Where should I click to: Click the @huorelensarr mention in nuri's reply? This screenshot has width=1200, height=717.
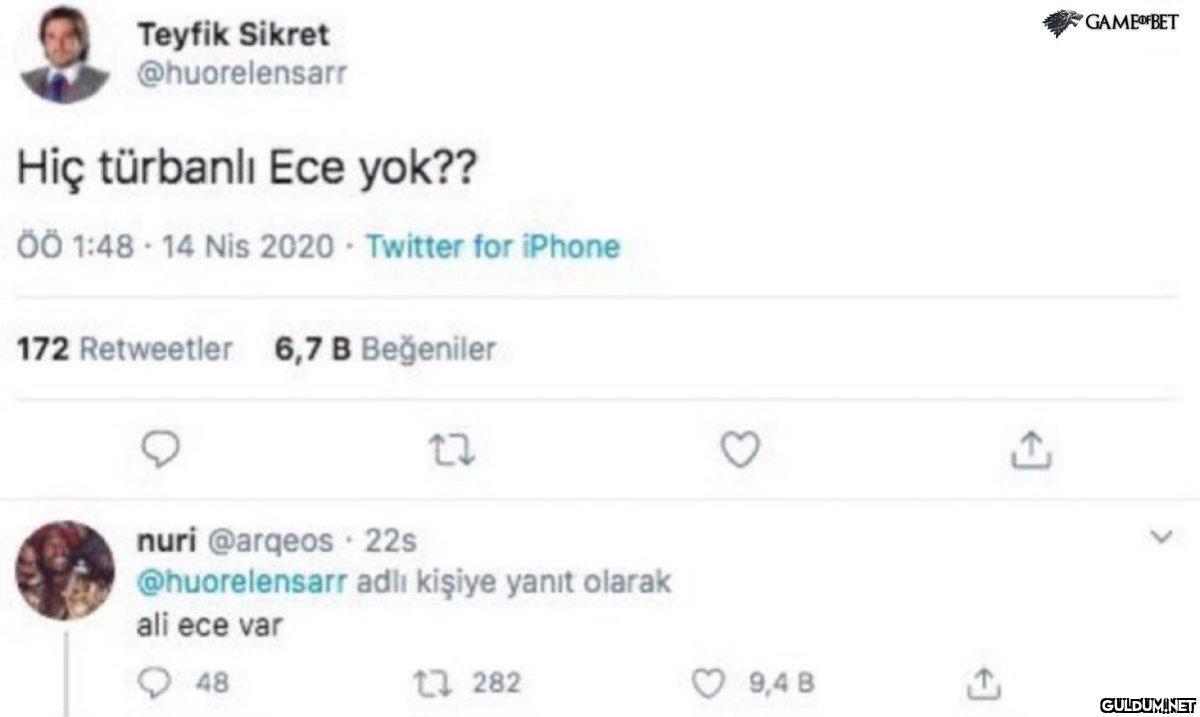(x=240, y=583)
